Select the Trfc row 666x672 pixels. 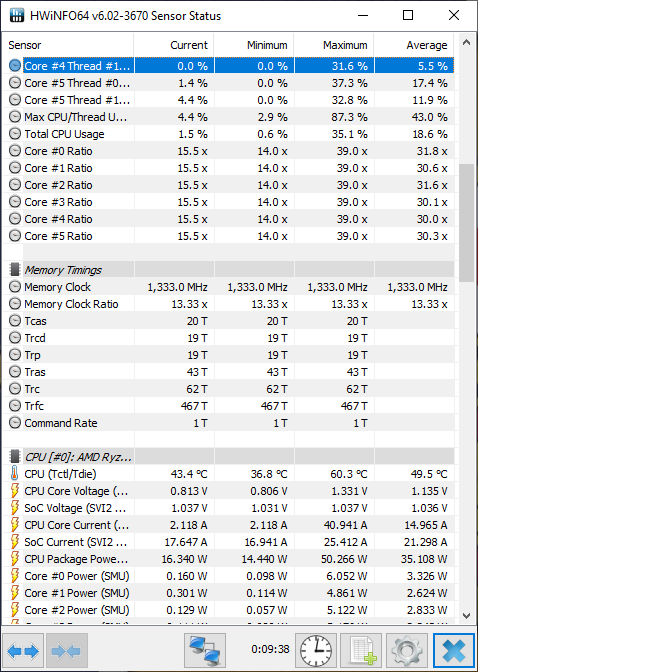[229, 406]
